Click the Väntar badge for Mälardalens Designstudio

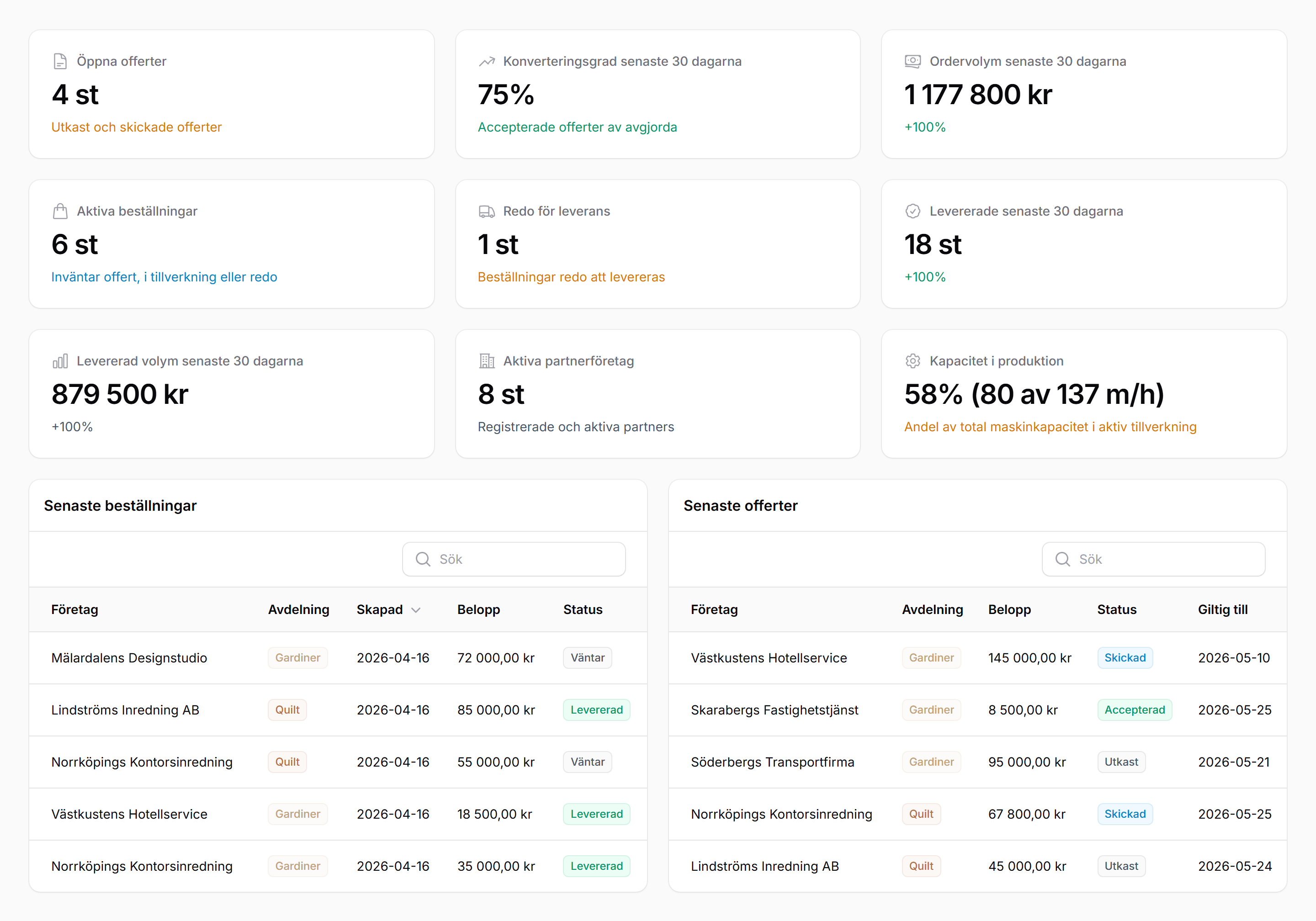[587, 657]
